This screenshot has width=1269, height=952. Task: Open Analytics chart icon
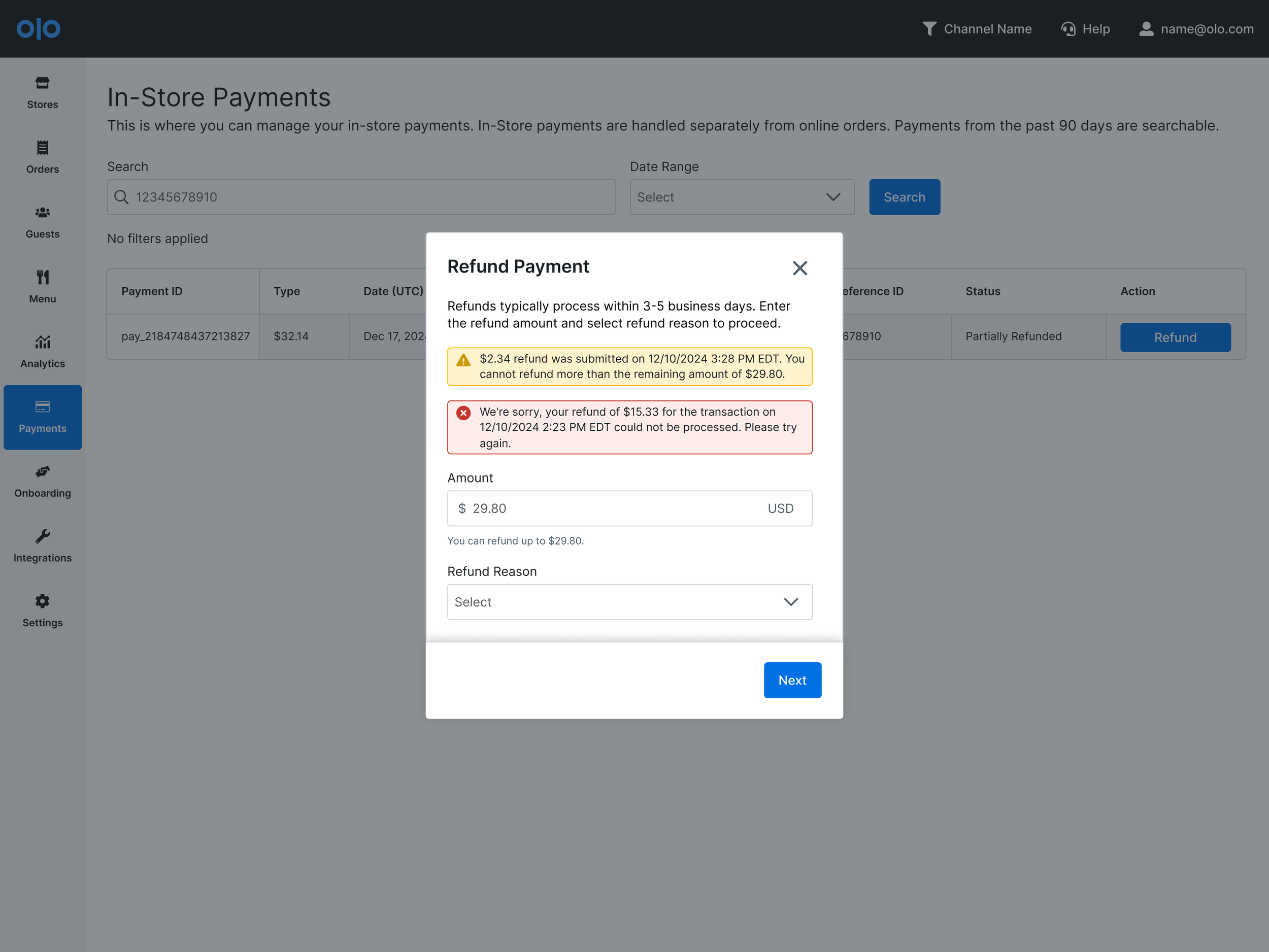(43, 343)
